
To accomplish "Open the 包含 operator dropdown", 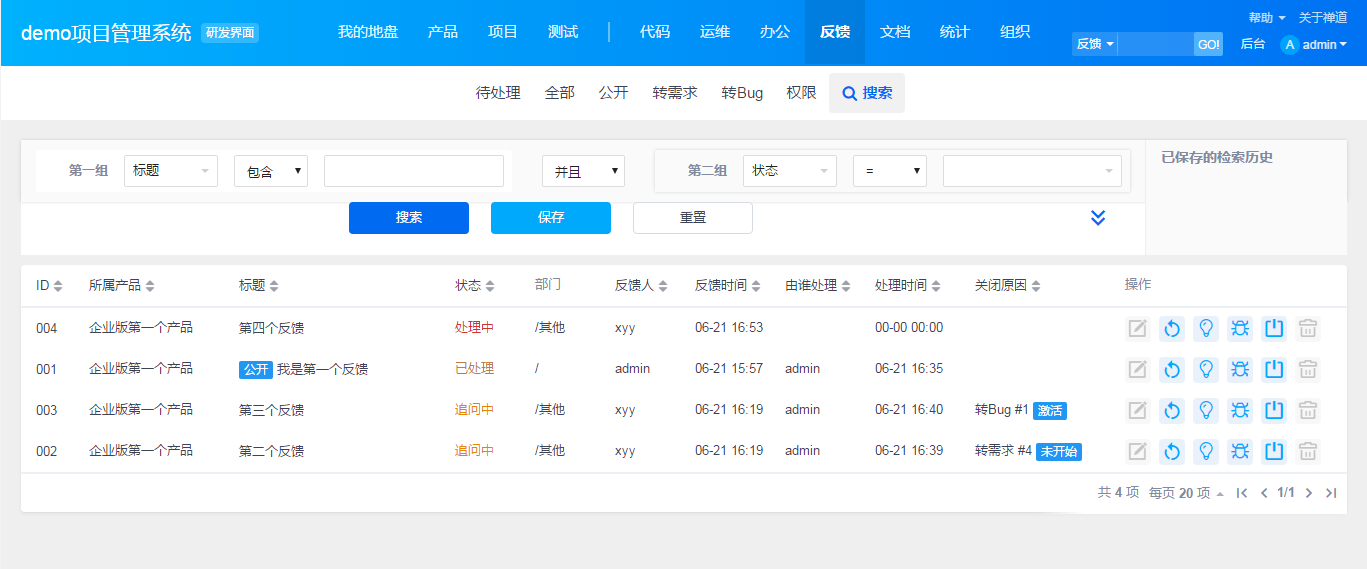I will (x=271, y=171).
